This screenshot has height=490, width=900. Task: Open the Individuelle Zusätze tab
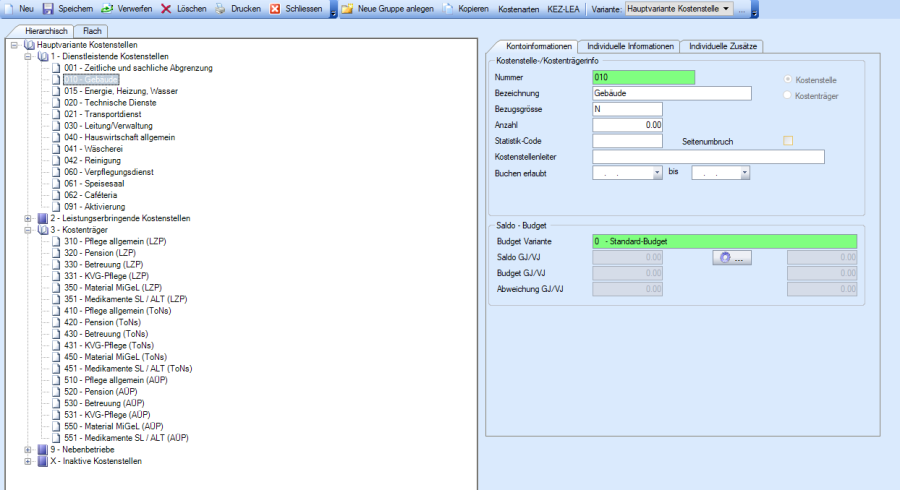723,46
